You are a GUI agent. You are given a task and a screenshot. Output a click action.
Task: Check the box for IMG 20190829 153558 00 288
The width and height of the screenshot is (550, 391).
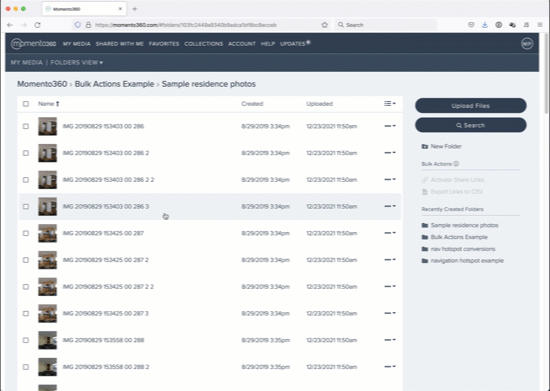[x=26, y=340]
